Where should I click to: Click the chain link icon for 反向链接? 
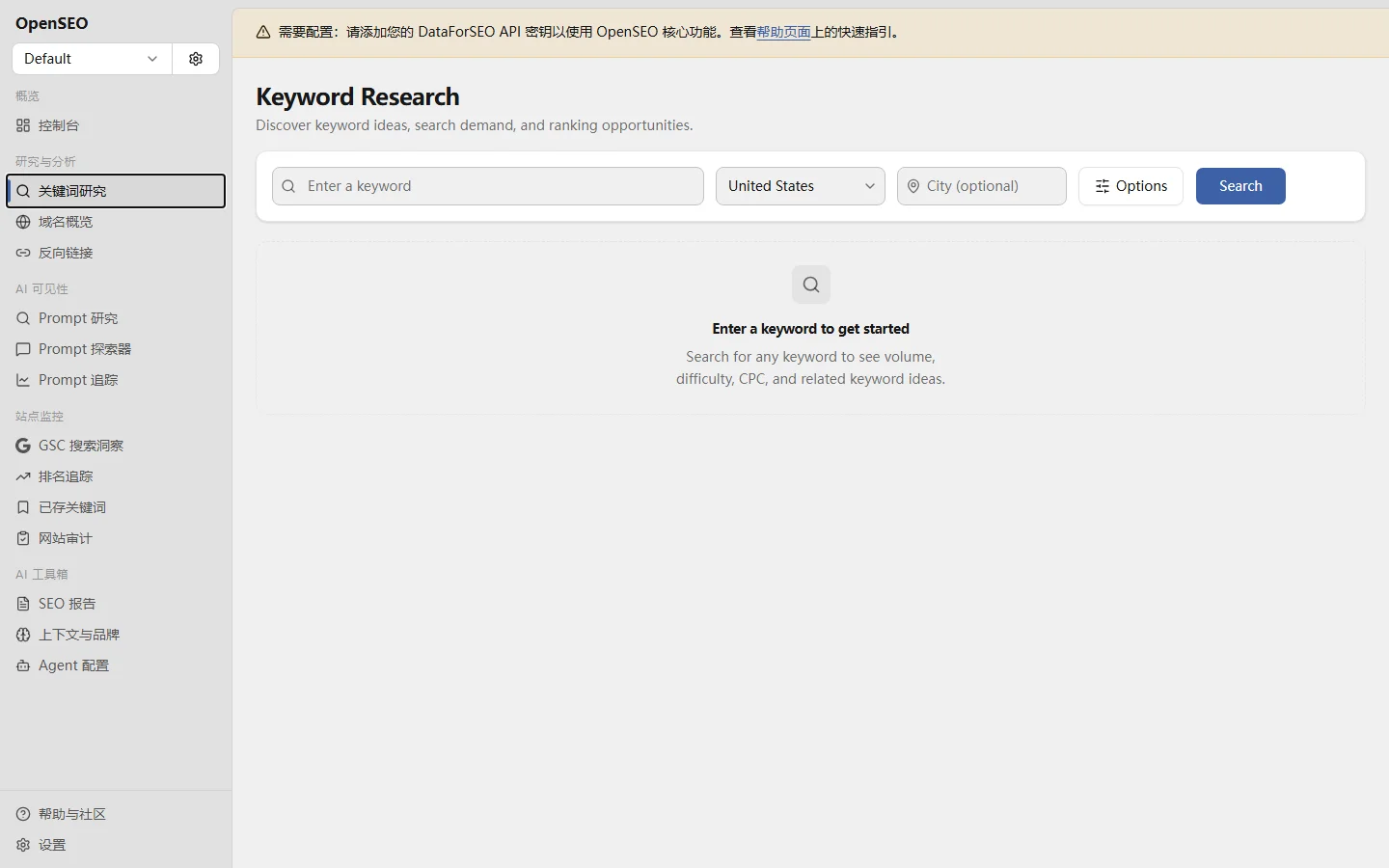(x=23, y=253)
